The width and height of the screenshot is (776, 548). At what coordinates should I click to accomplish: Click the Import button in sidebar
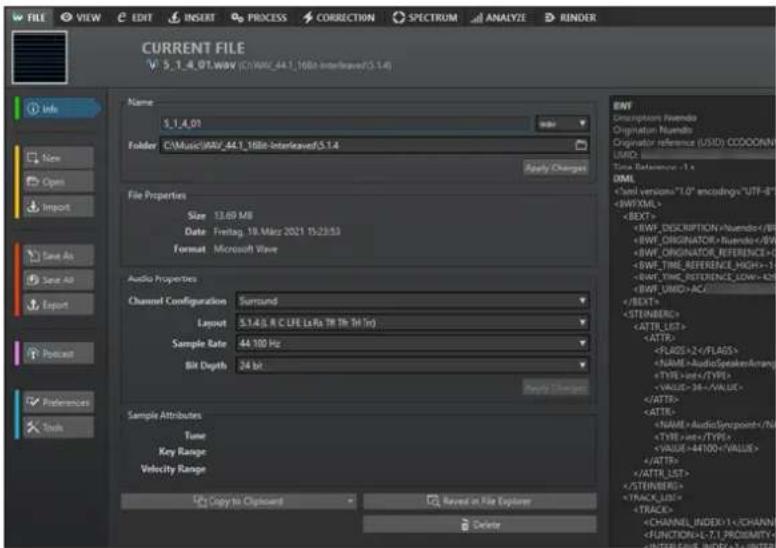coord(58,207)
